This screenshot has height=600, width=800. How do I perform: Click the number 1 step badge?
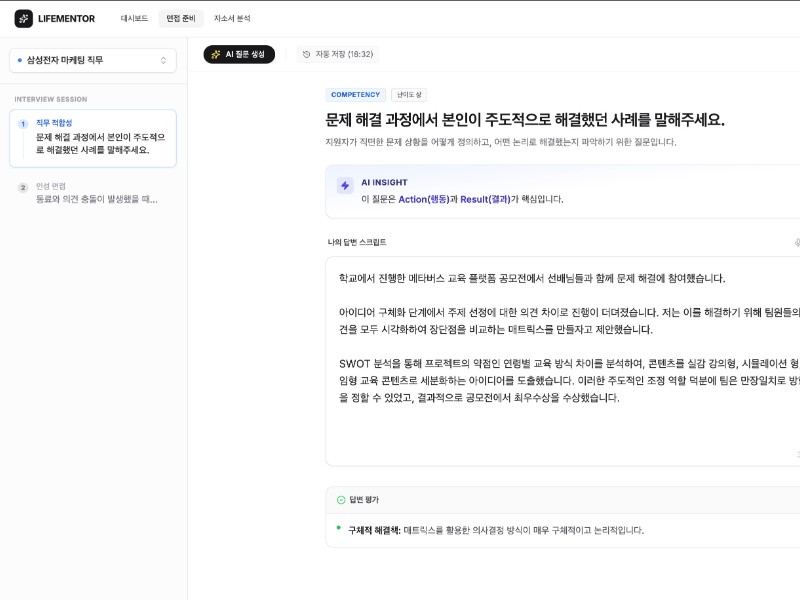pos(23,124)
